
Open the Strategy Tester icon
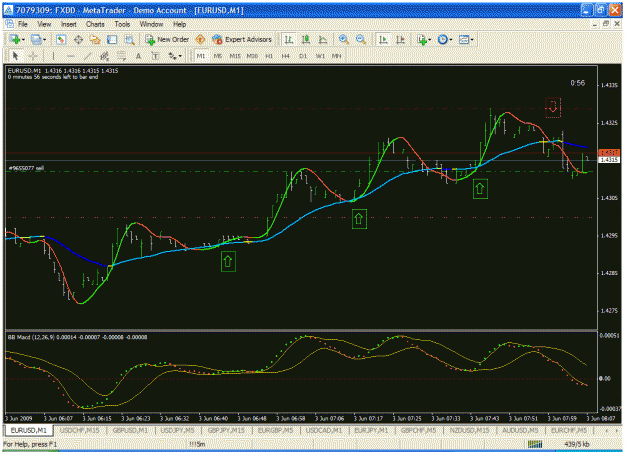tap(129, 39)
